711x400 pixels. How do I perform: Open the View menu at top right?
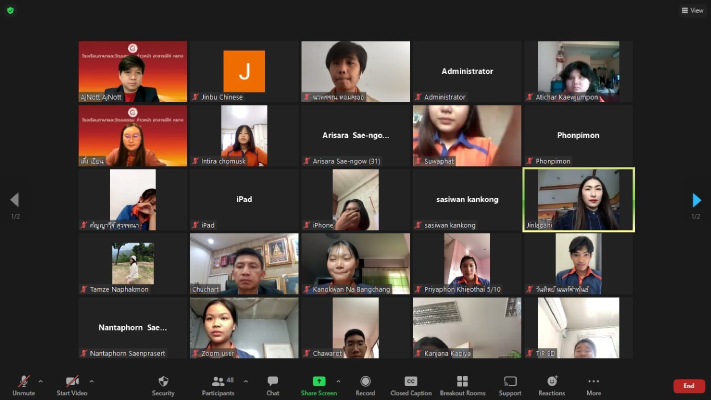[x=692, y=10]
